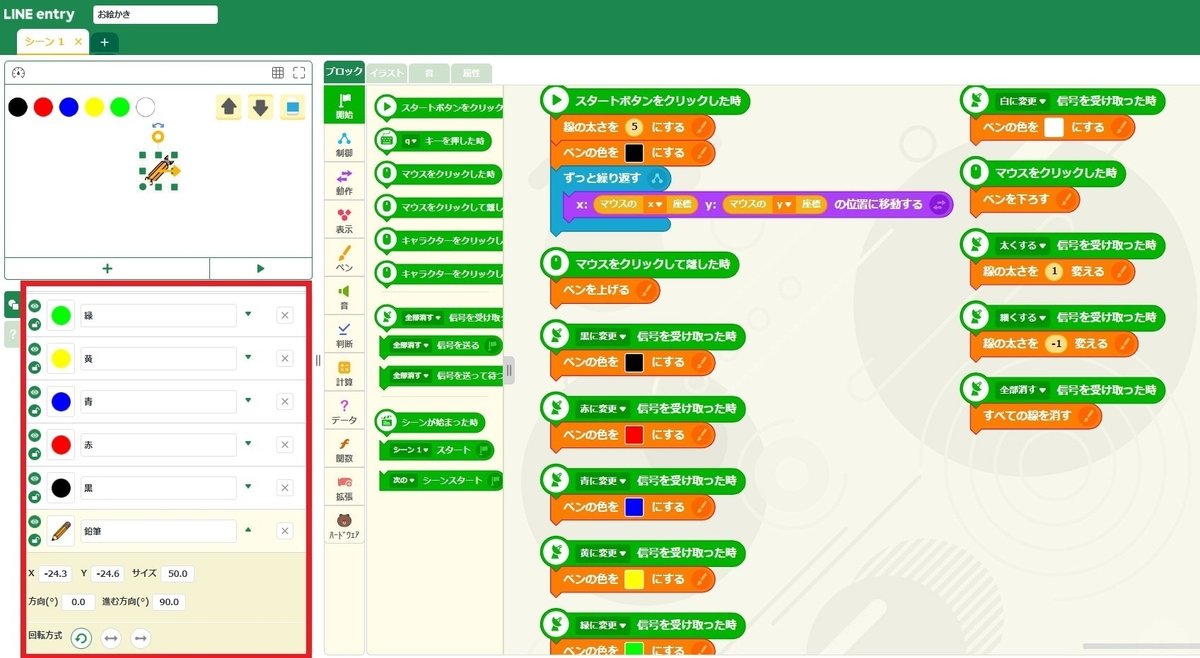
Task: Open the 判断 judgement block category
Action: pos(344,335)
